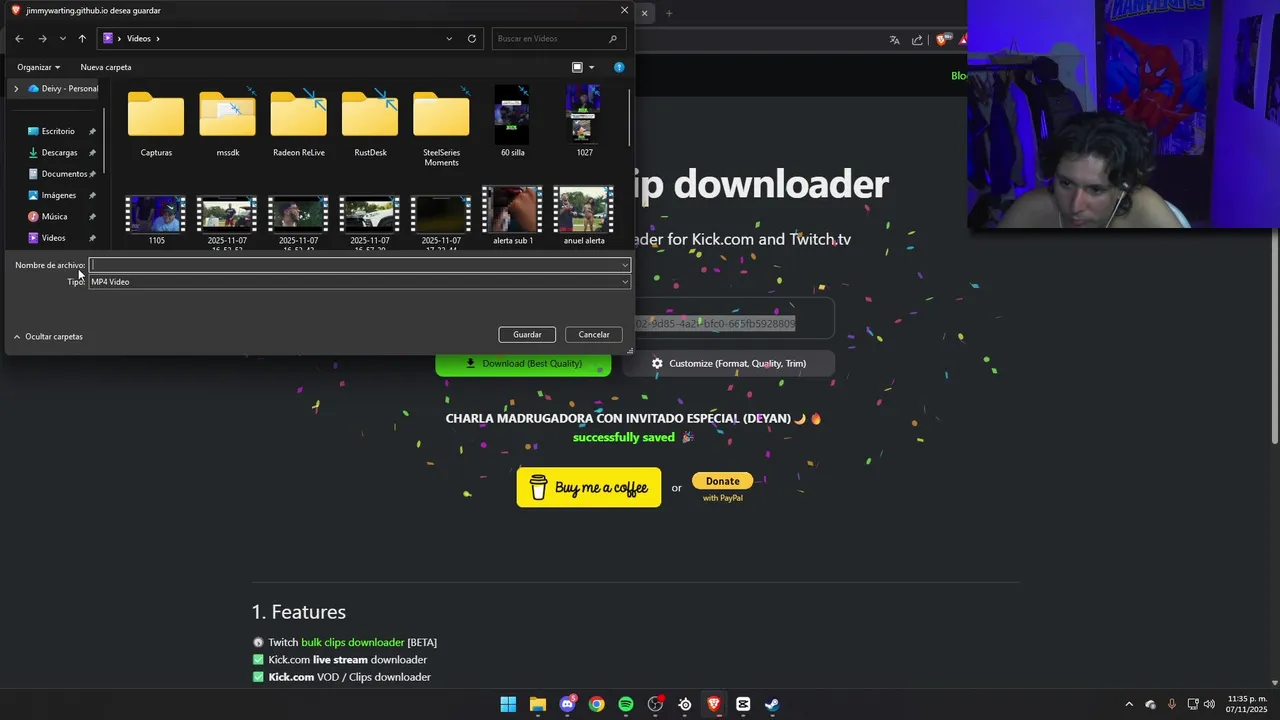This screenshot has width=1280, height=720.
Task: Change the view layout icon
Action: click(x=577, y=67)
